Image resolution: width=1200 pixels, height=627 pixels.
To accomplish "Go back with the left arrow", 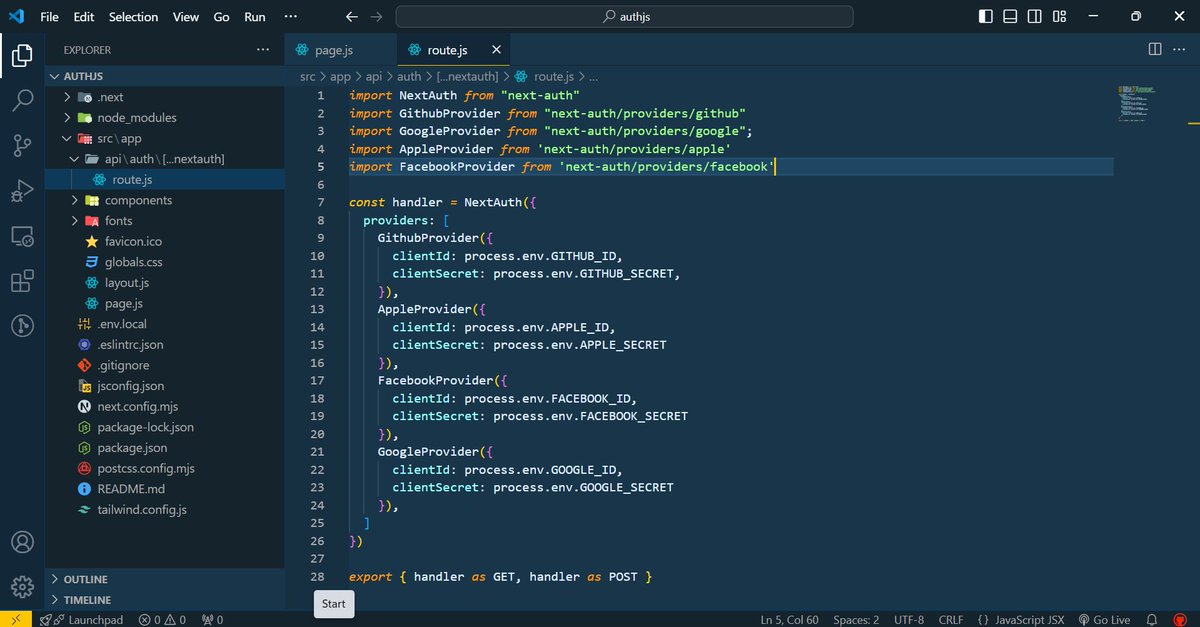I will coord(351,16).
